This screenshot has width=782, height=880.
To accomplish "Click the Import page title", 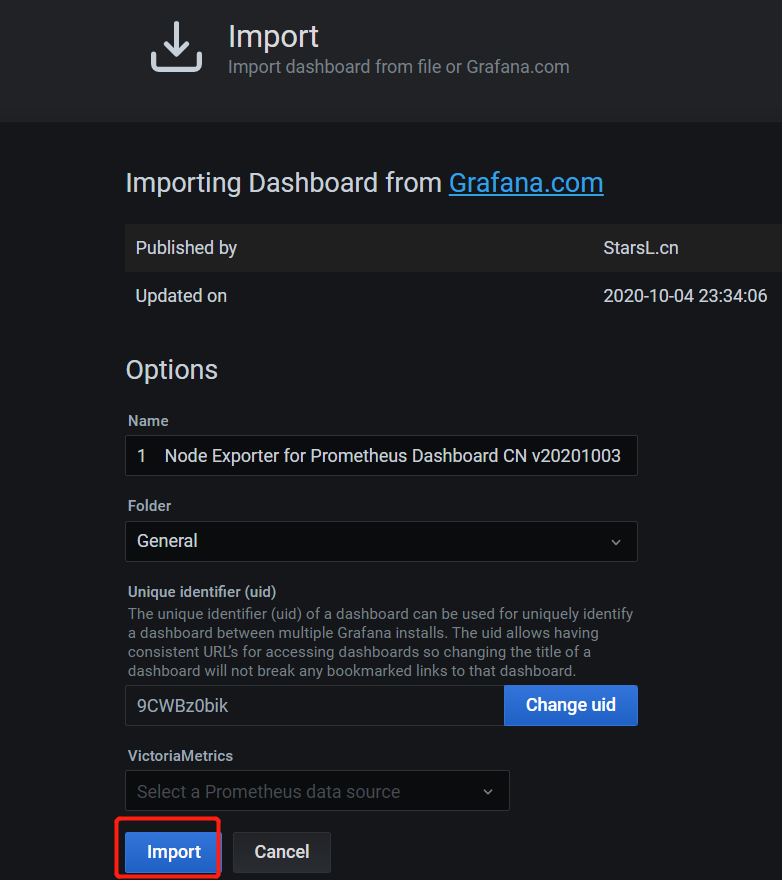I will point(273,37).
